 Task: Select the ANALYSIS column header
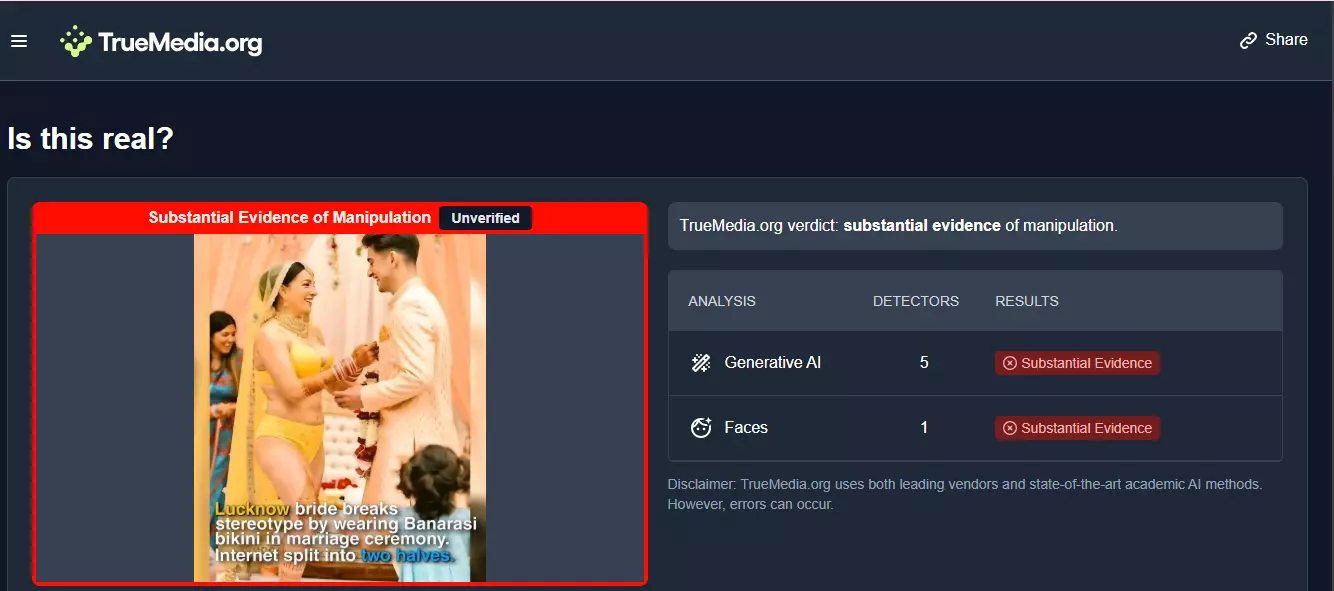tap(721, 300)
